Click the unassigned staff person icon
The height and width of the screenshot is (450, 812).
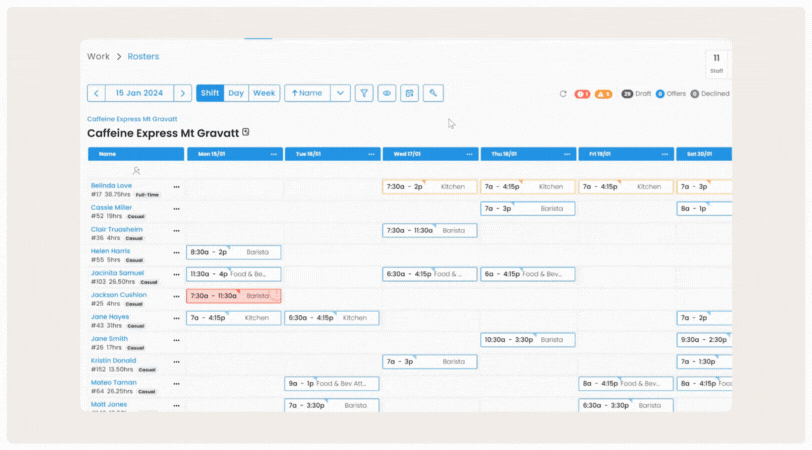pyautogui.click(x=136, y=171)
